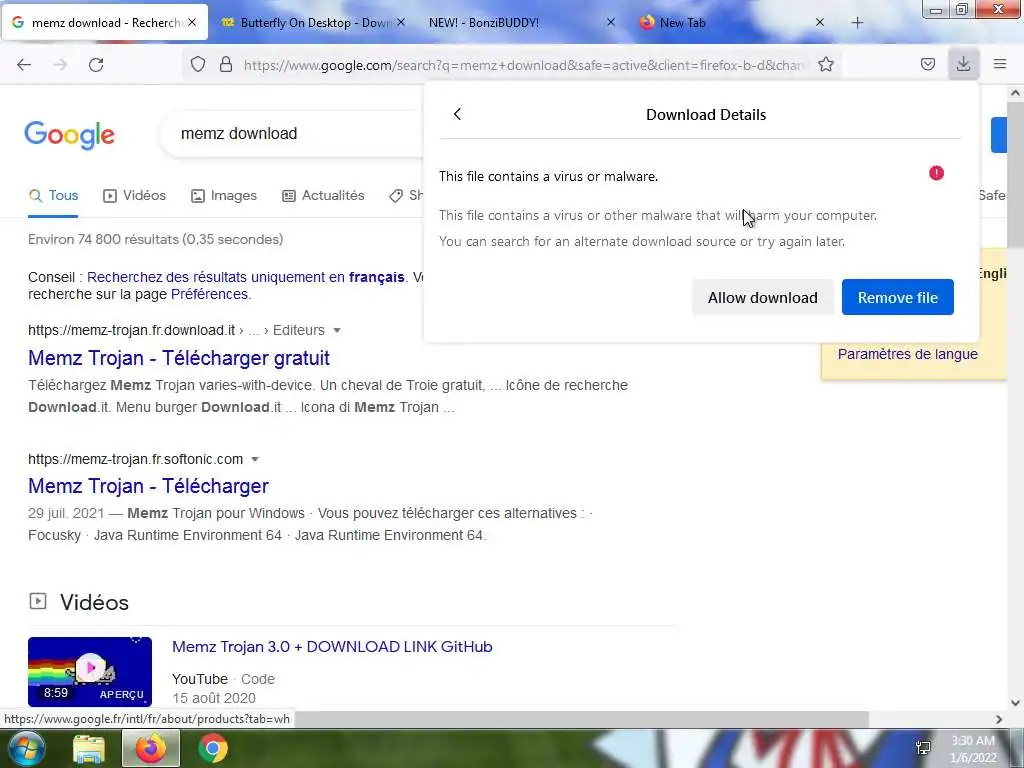The width and height of the screenshot is (1024, 768).
Task: Close the BonziBUDDY tab
Action: [611, 22]
